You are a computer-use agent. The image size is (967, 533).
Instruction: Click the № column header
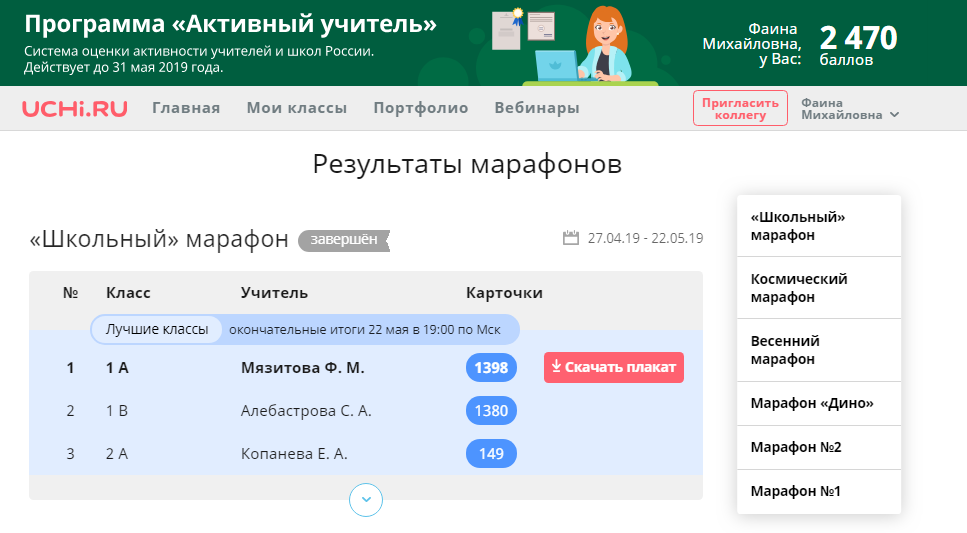point(70,293)
